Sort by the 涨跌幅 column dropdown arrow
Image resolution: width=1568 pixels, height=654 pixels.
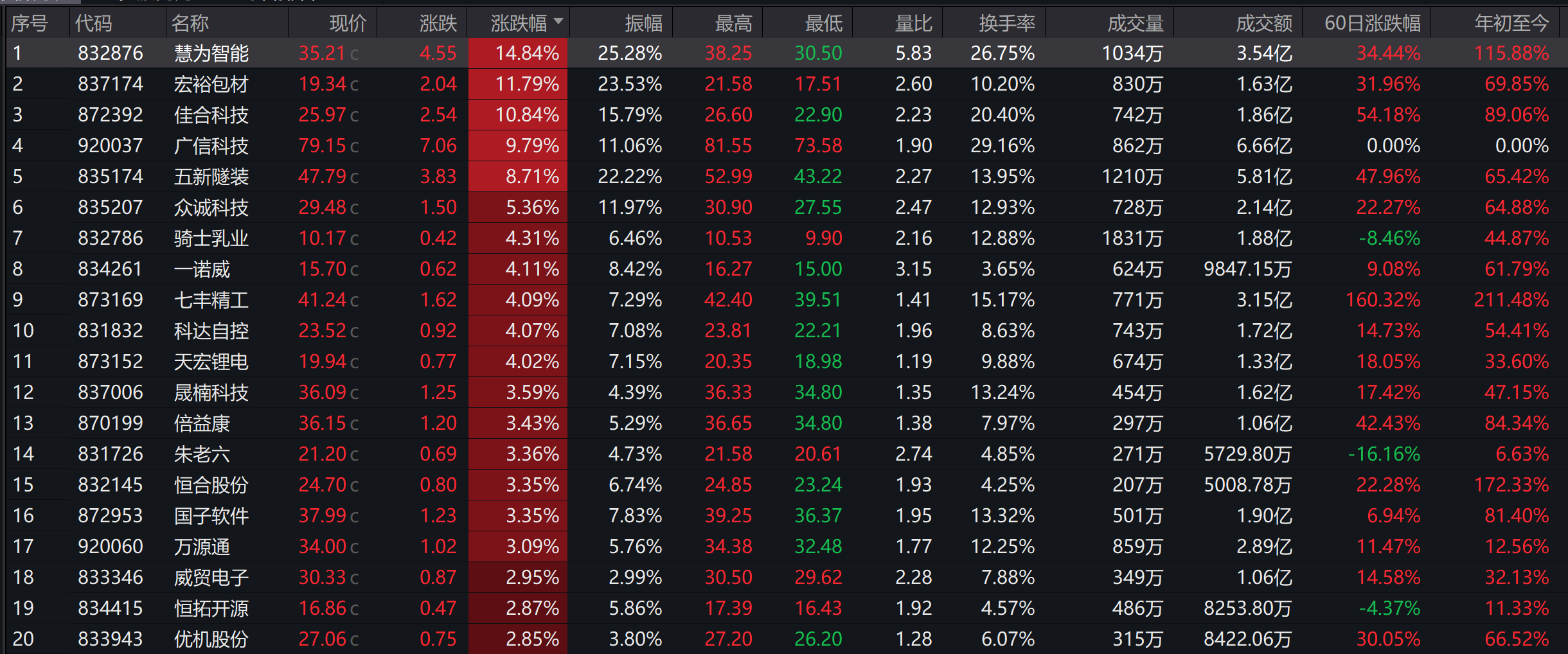(x=558, y=21)
